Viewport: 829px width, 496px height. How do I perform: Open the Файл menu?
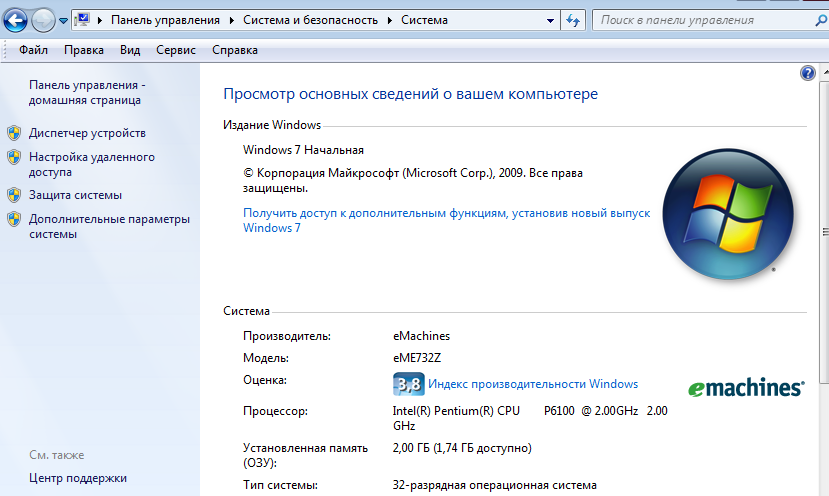pos(33,50)
